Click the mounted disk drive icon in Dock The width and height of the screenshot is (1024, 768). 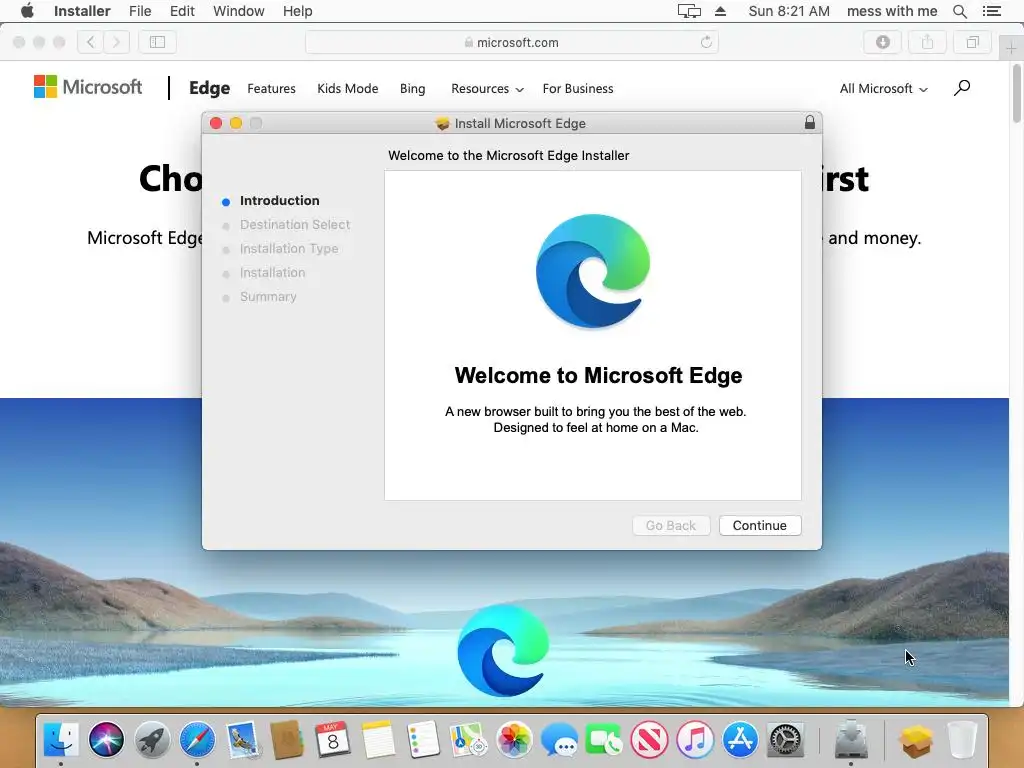coord(850,740)
